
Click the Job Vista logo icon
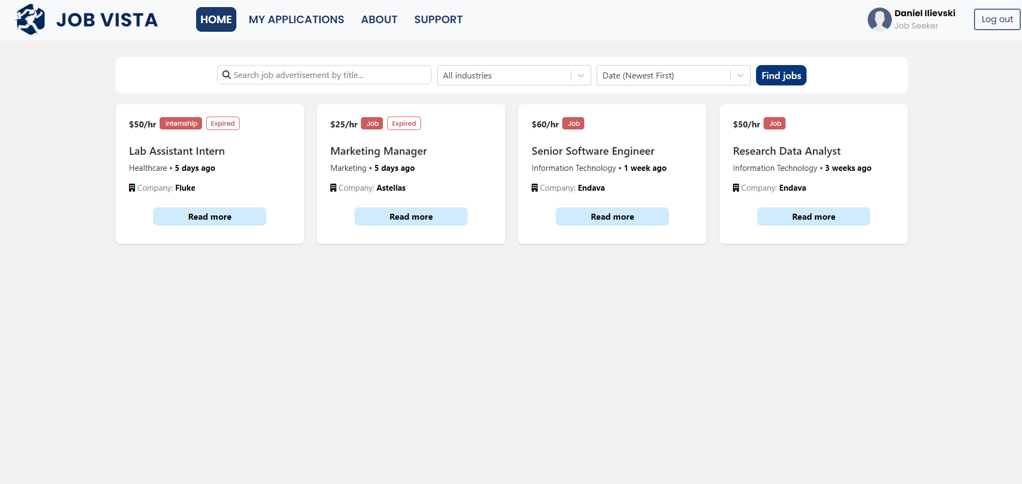[31, 19]
